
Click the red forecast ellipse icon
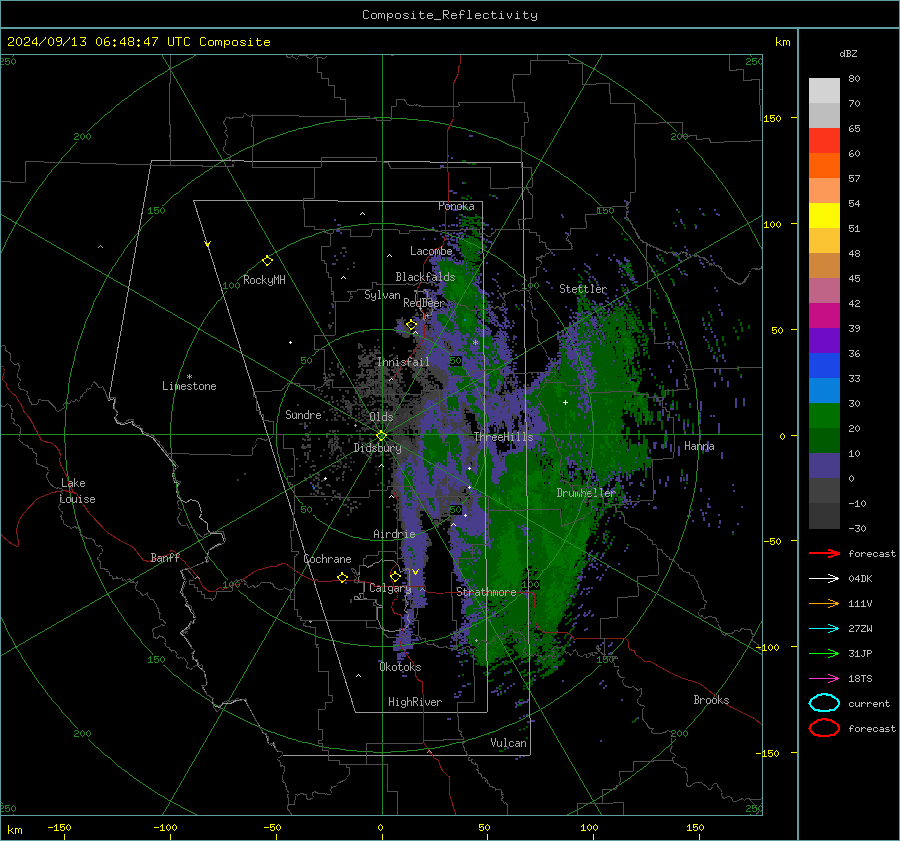(x=824, y=728)
